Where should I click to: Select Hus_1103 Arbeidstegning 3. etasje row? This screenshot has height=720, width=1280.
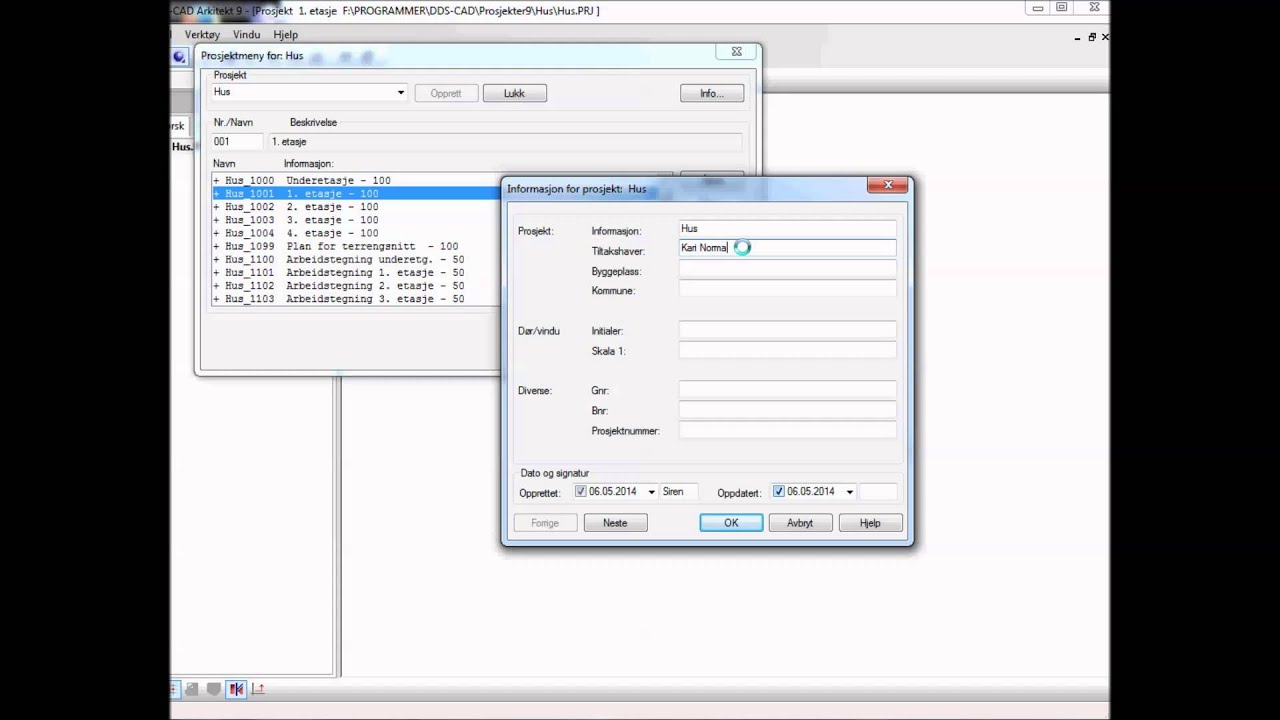tap(357, 298)
